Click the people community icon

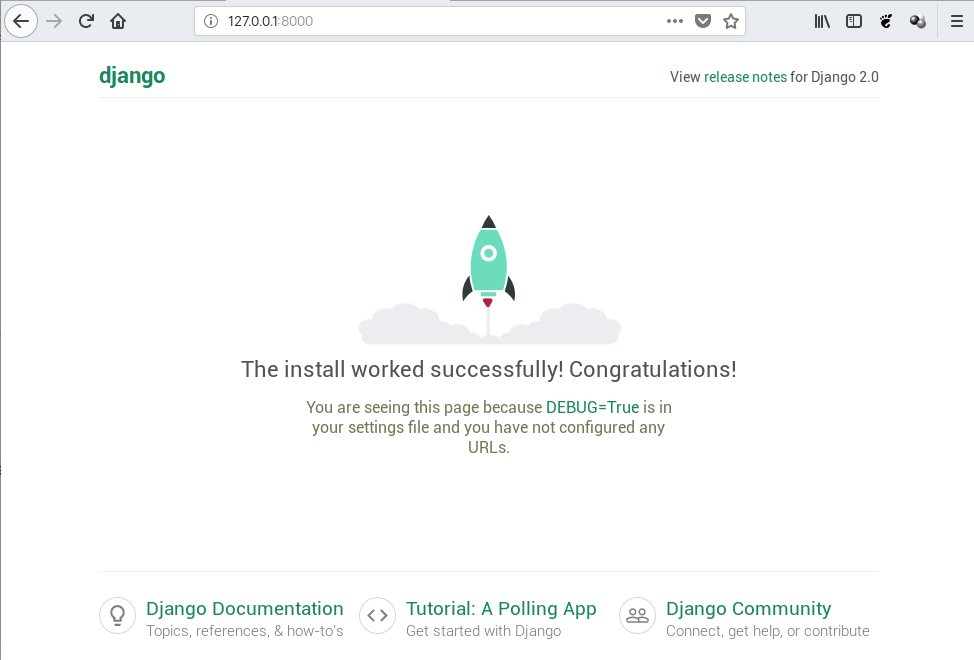637,615
